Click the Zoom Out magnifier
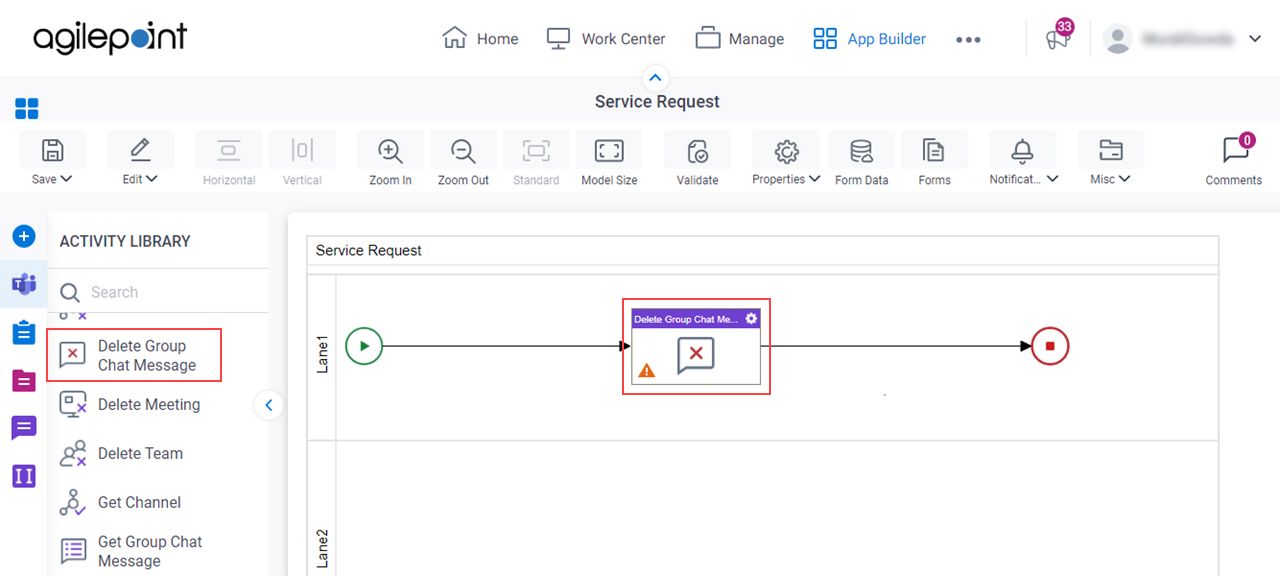This screenshot has height=576, width=1280. click(463, 151)
